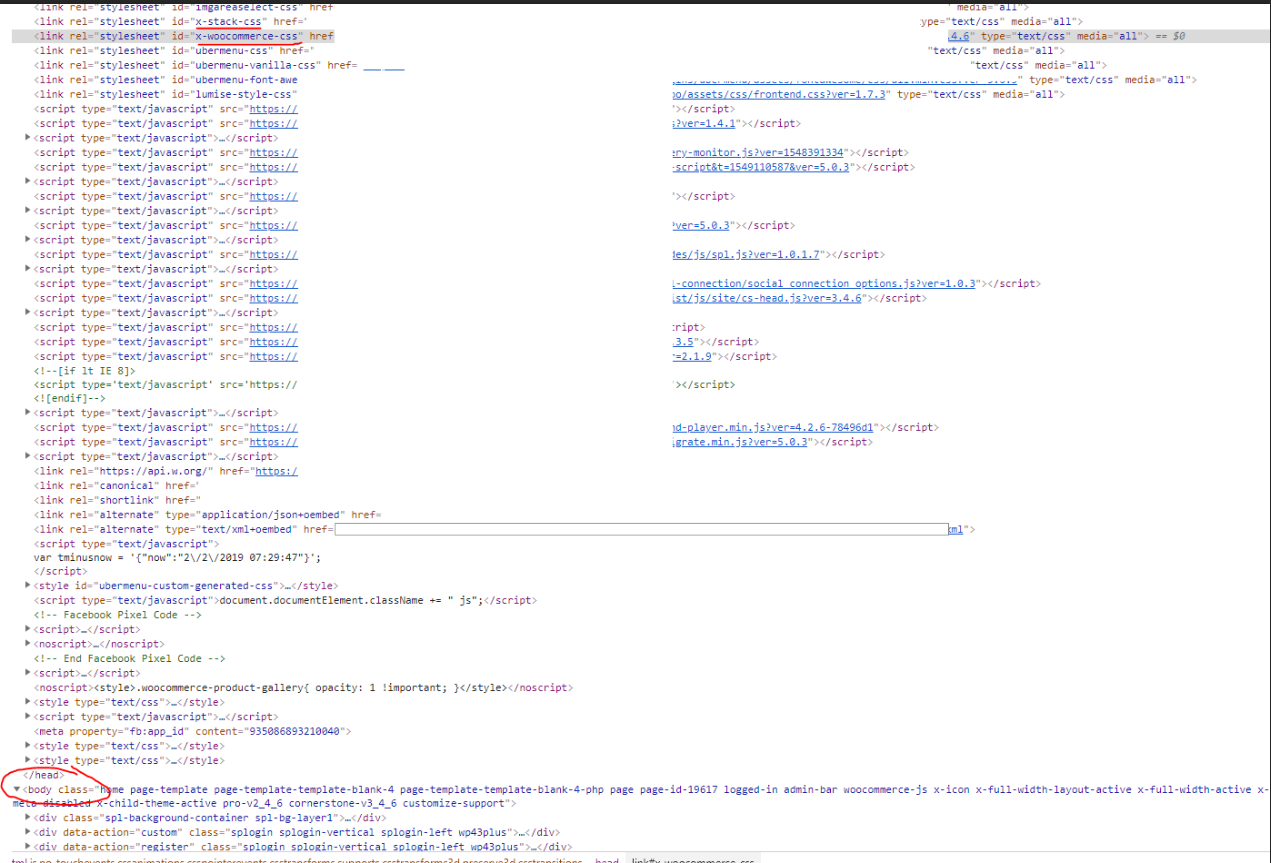
Task: Follow the spl.js?ver=1.0.1.7 script URL
Action: (x=751, y=254)
